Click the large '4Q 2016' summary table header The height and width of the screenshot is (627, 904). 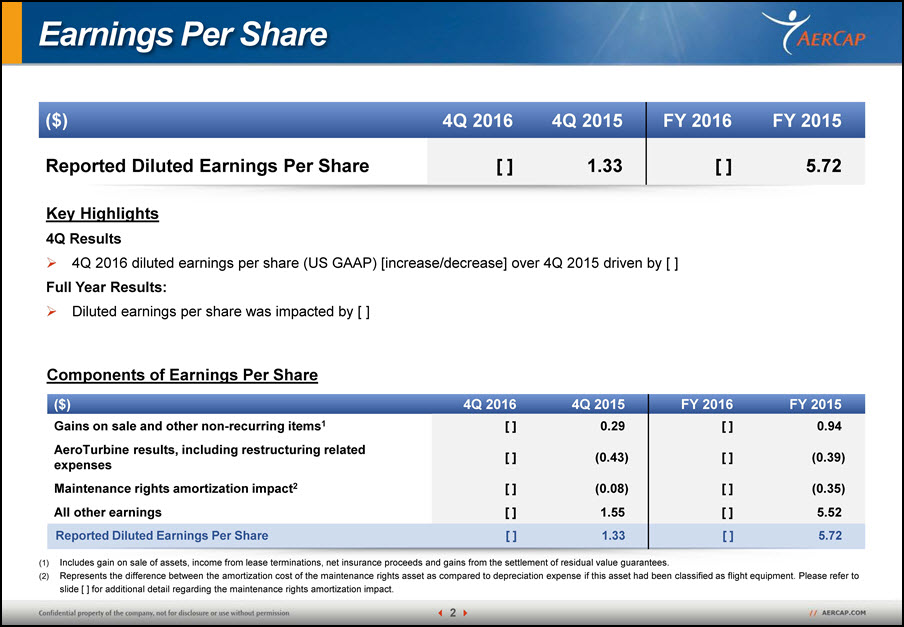tap(477, 120)
